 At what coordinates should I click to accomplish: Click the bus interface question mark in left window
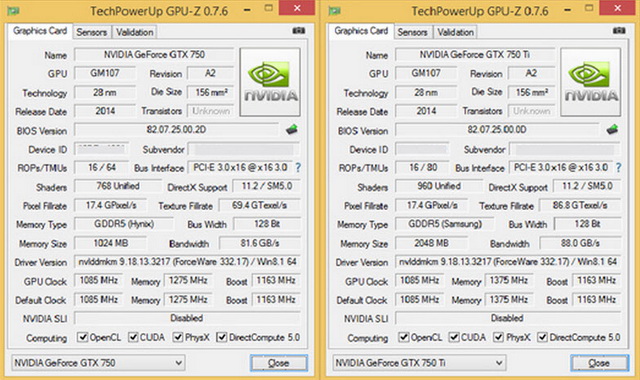298,167
